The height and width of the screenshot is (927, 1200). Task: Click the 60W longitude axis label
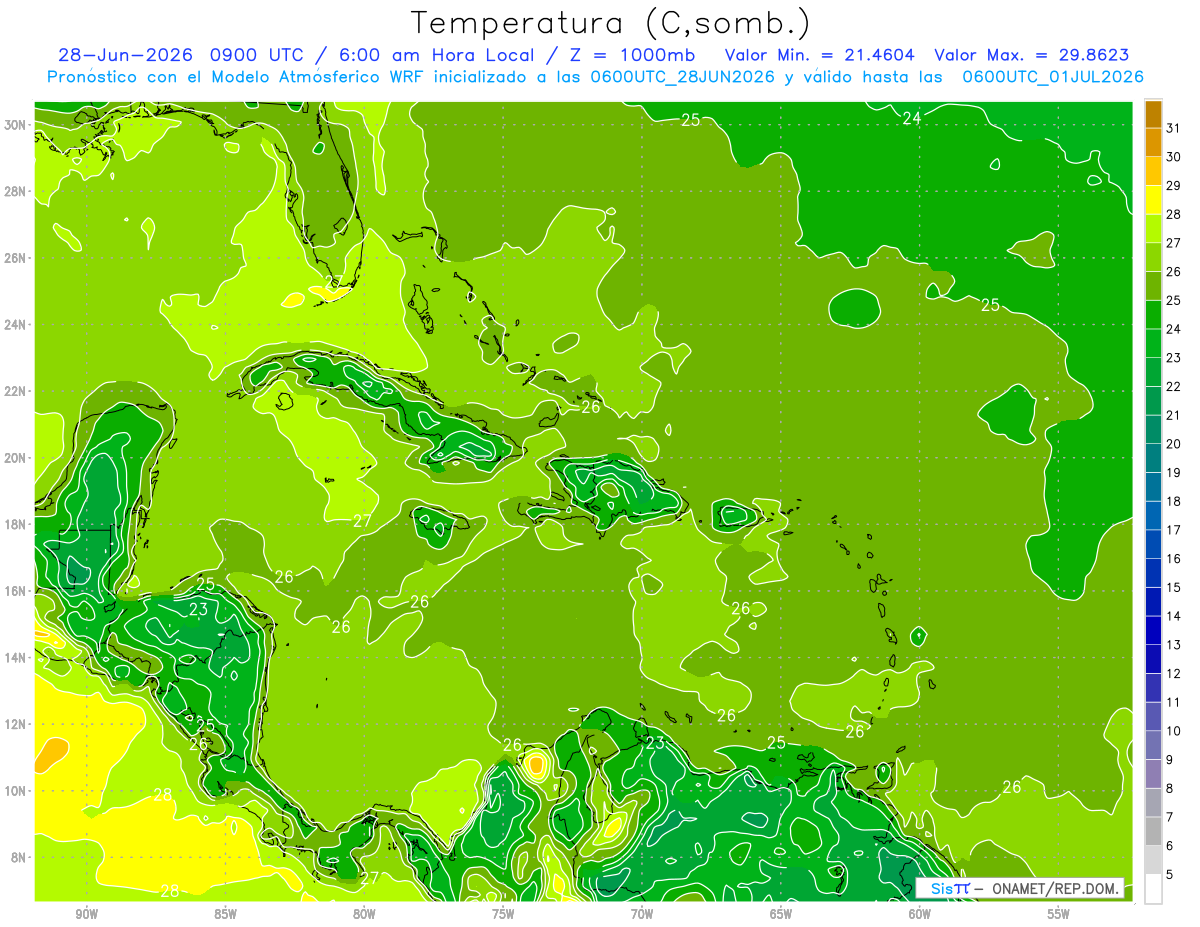pos(920,914)
